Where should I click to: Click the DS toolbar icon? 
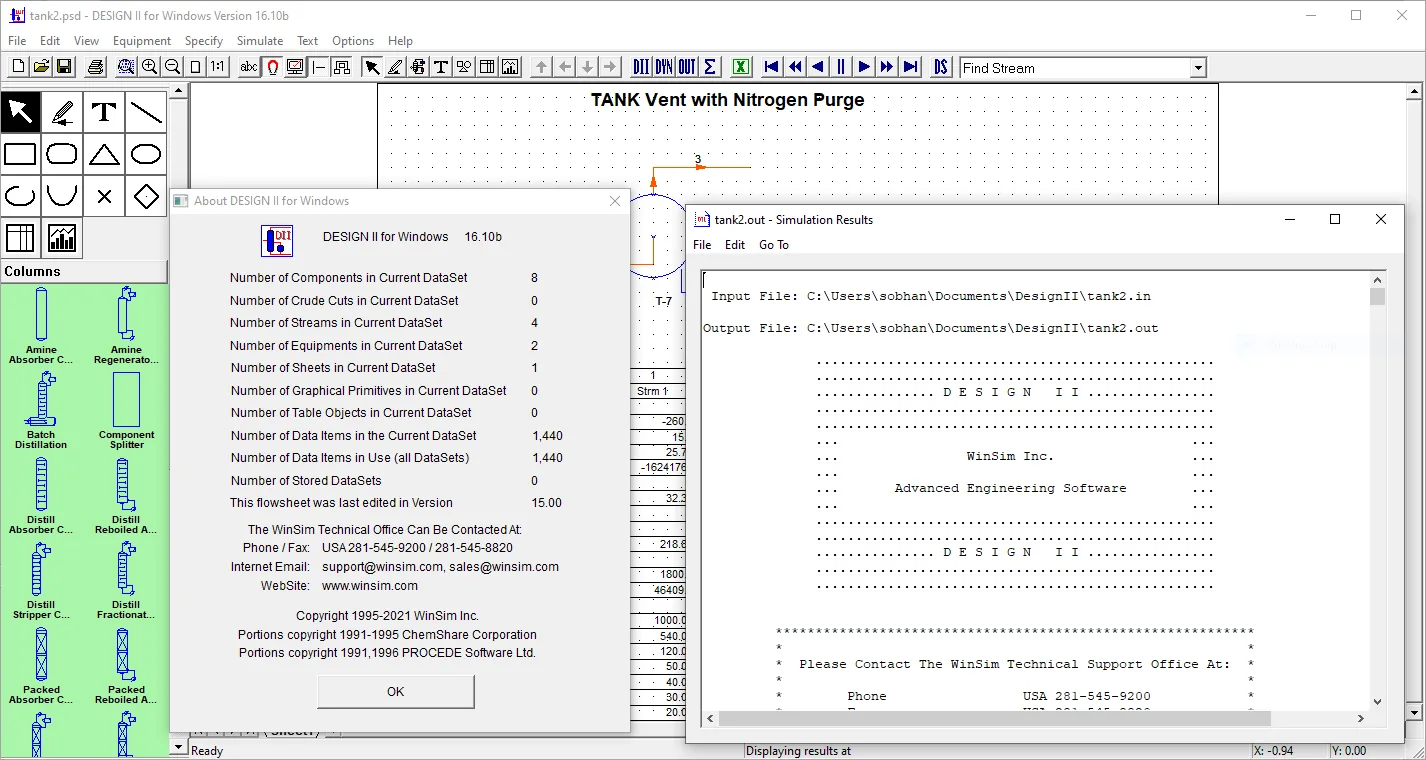pyautogui.click(x=941, y=67)
